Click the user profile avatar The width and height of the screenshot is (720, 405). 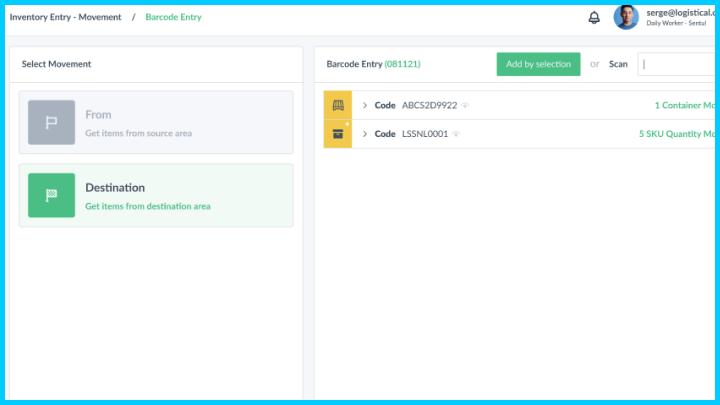[626, 17]
